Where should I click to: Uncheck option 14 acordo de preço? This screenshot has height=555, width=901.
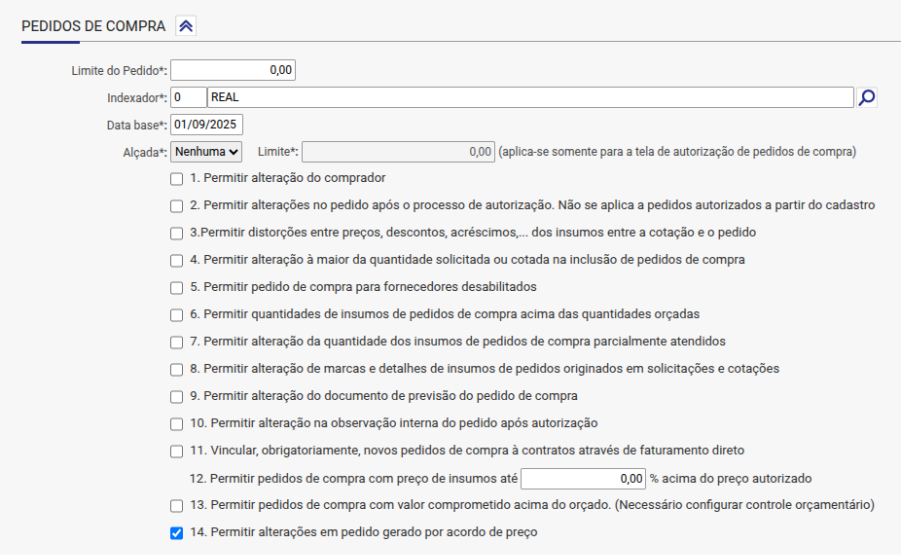click(176, 533)
